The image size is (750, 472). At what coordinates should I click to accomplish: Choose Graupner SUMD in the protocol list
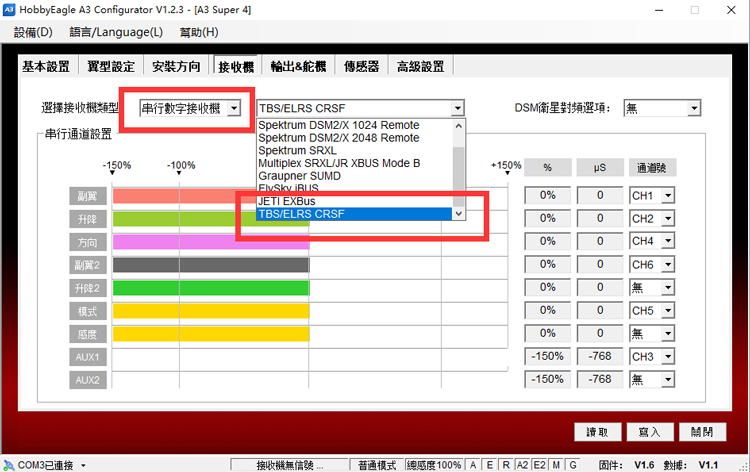pyautogui.click(x=299, y=175)
